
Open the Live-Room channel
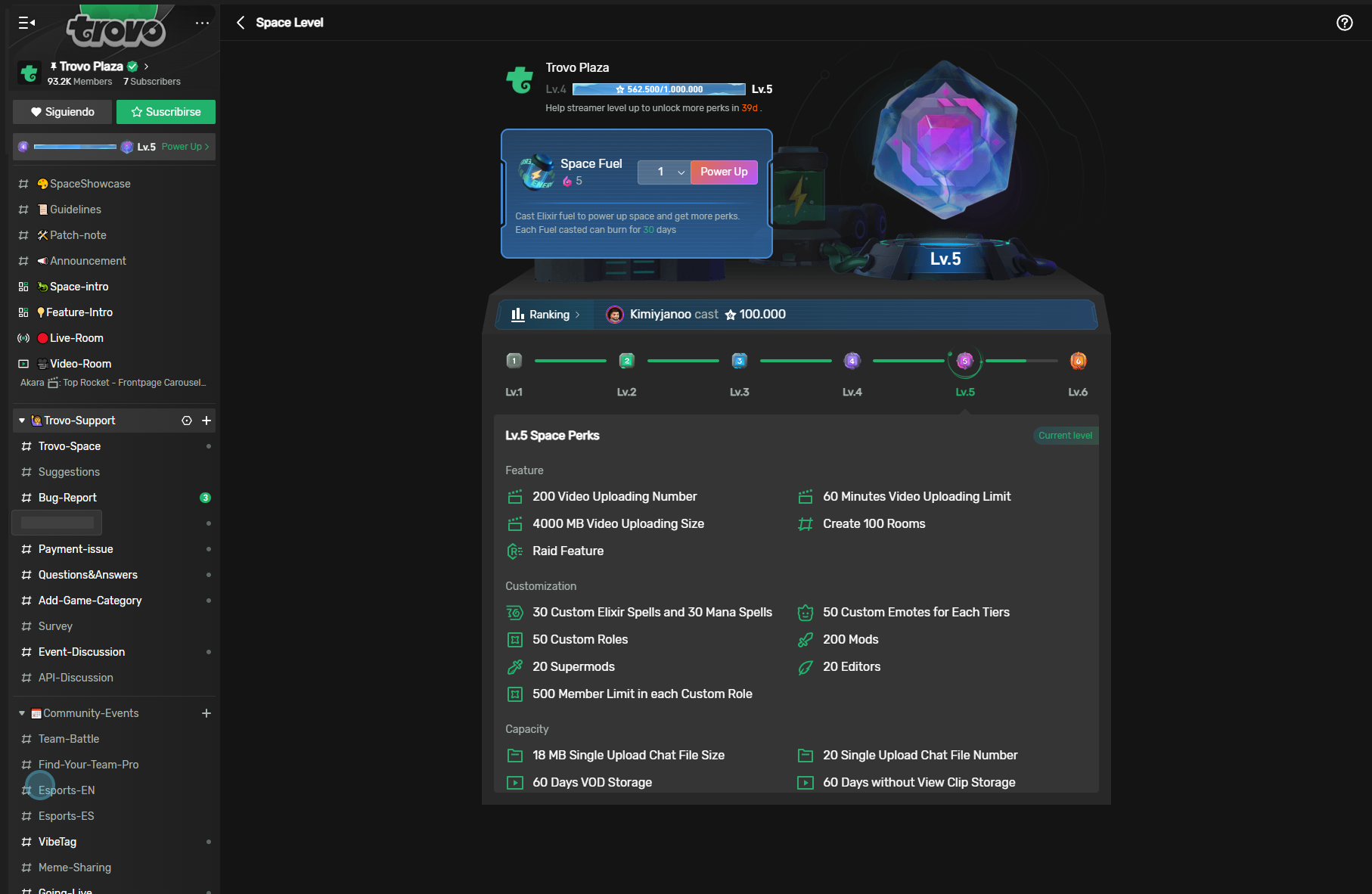(76, 338)
